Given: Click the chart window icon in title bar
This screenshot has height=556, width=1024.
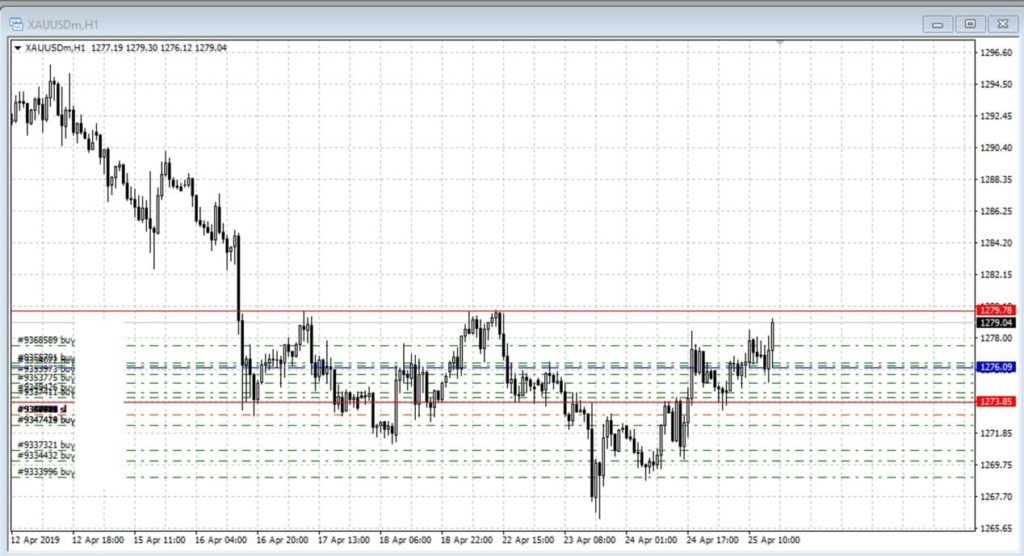Looking at the screenshot, I should (x=17, y=22).
